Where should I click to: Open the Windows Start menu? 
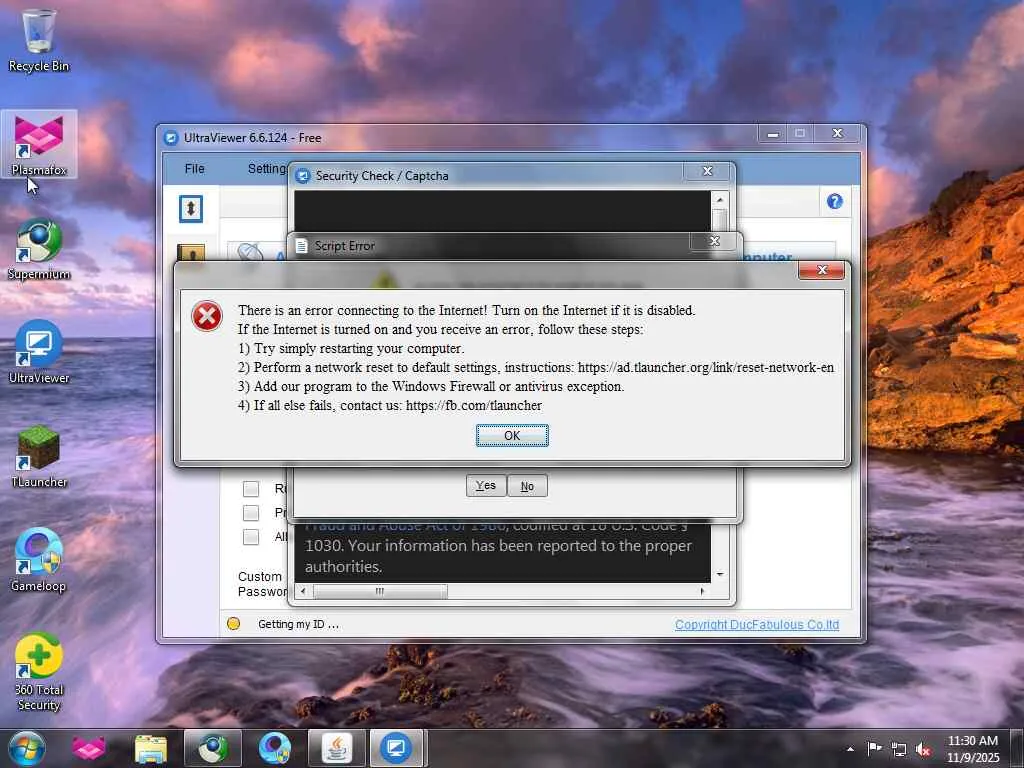point(27,748)
